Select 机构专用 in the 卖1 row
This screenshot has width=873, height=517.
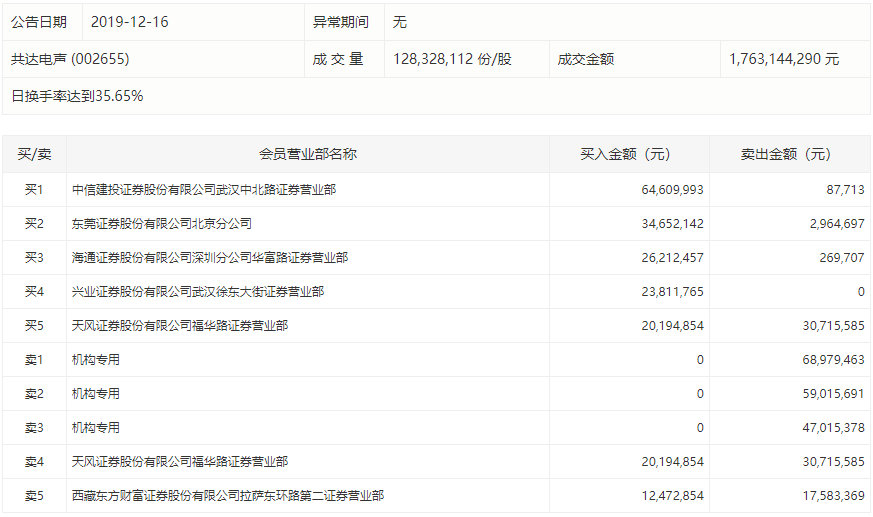(96, 360)
